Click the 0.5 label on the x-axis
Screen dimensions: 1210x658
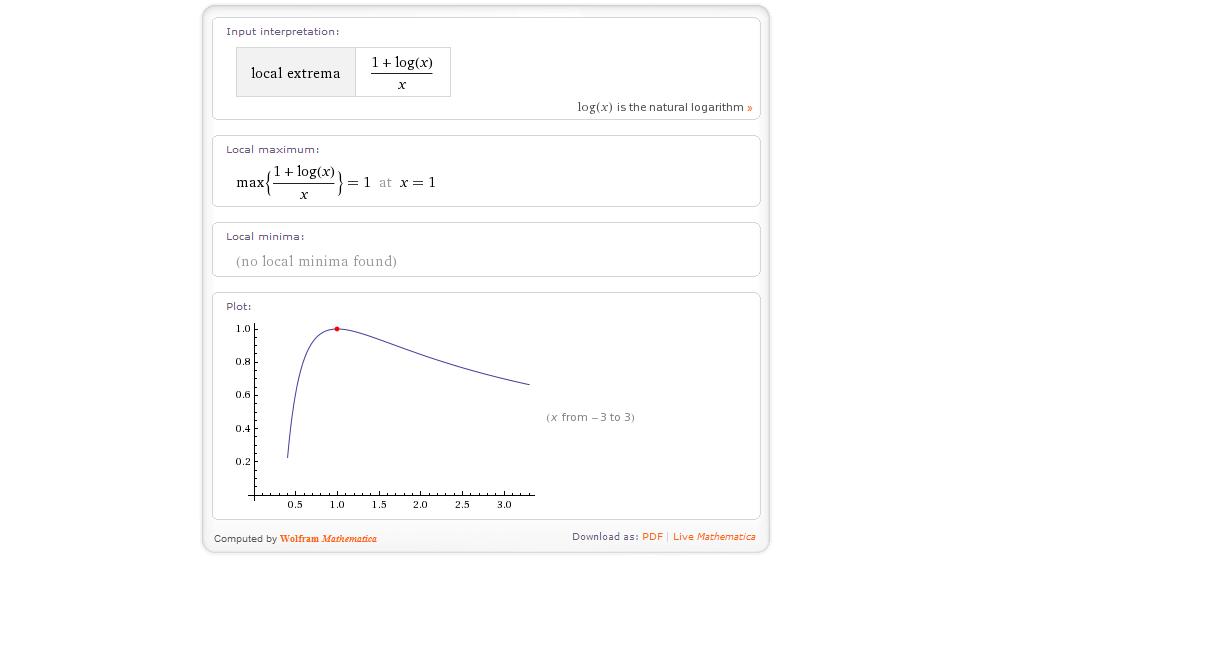coord(295,505)
